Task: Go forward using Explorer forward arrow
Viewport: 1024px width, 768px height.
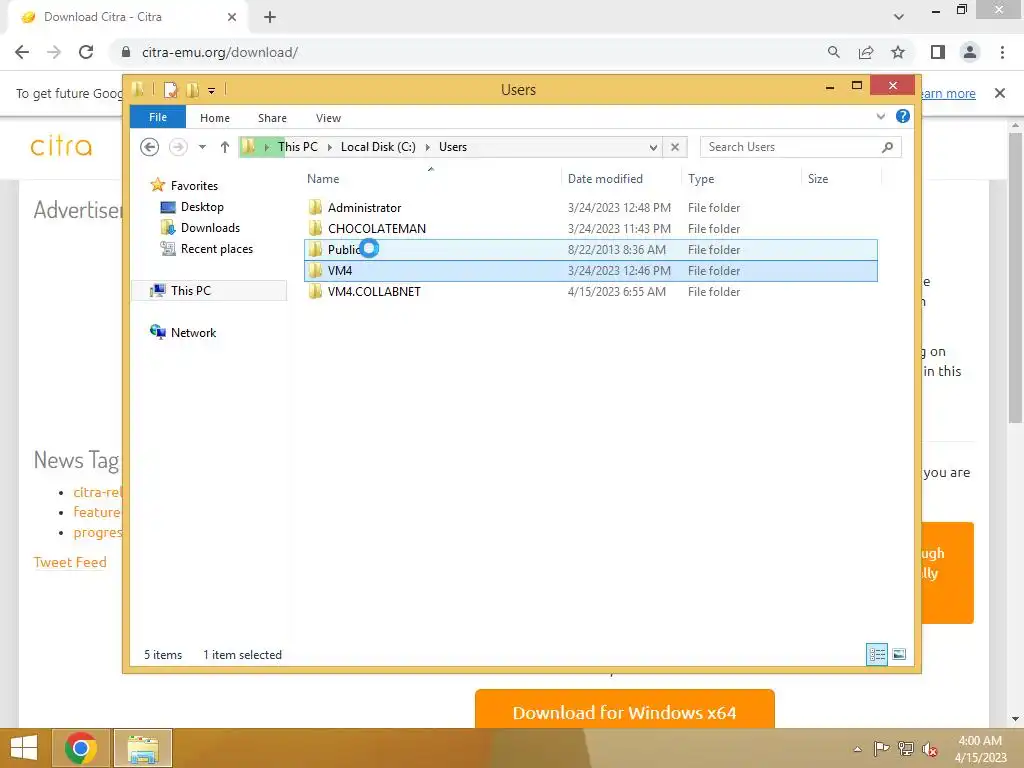Action: [x=178, y=147]
